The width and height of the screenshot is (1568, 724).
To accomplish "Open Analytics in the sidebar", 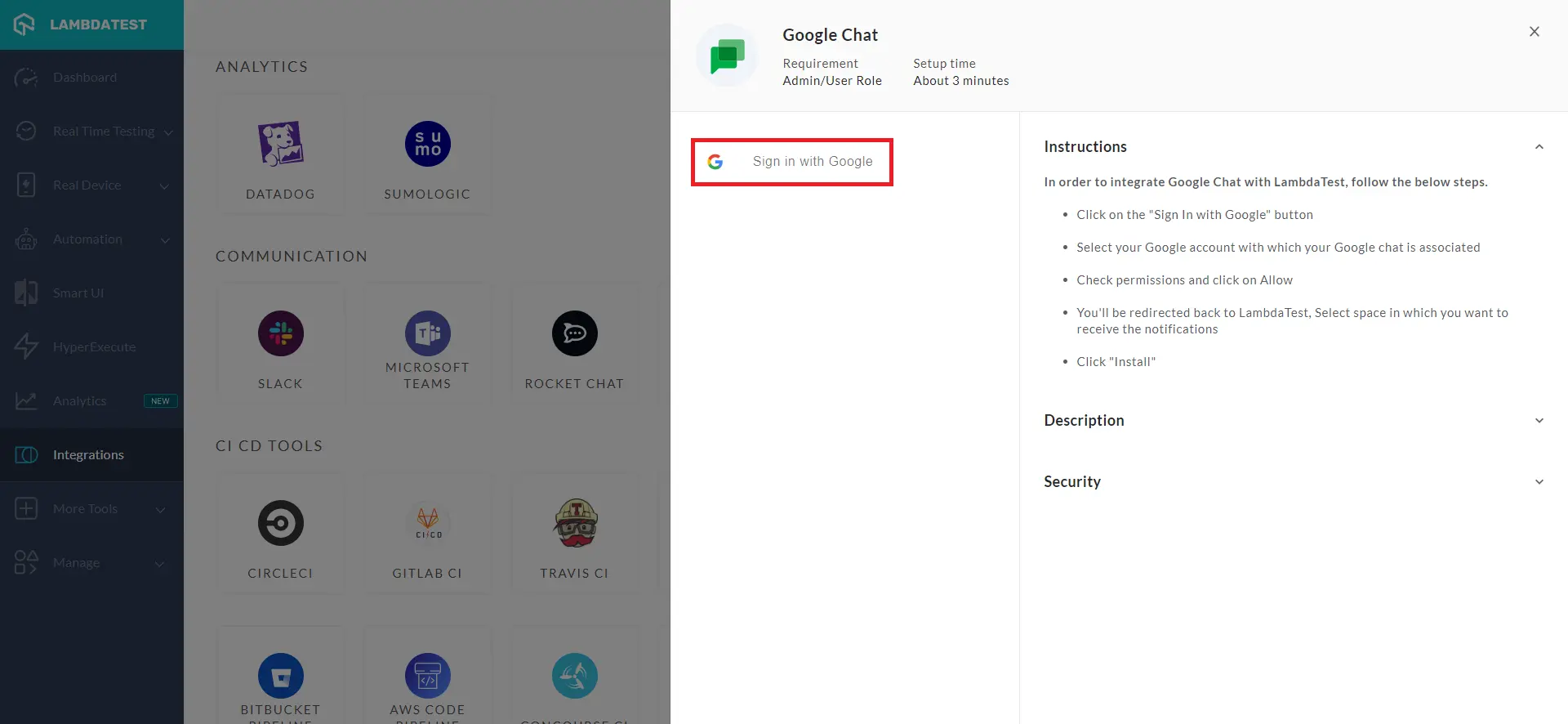I will [x=79, y=401].
